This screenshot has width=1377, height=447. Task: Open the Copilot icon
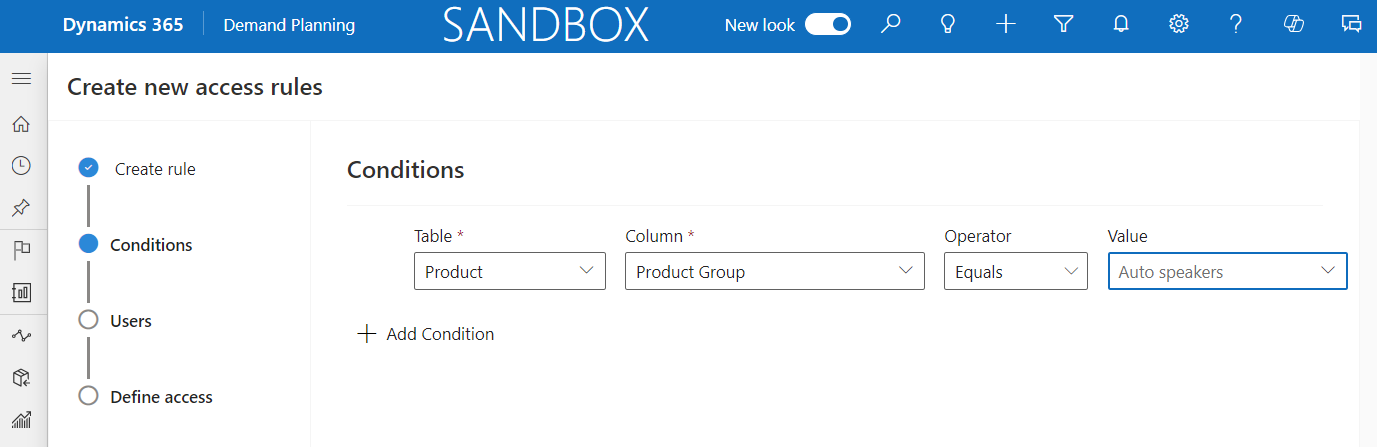pos(1294,25)
